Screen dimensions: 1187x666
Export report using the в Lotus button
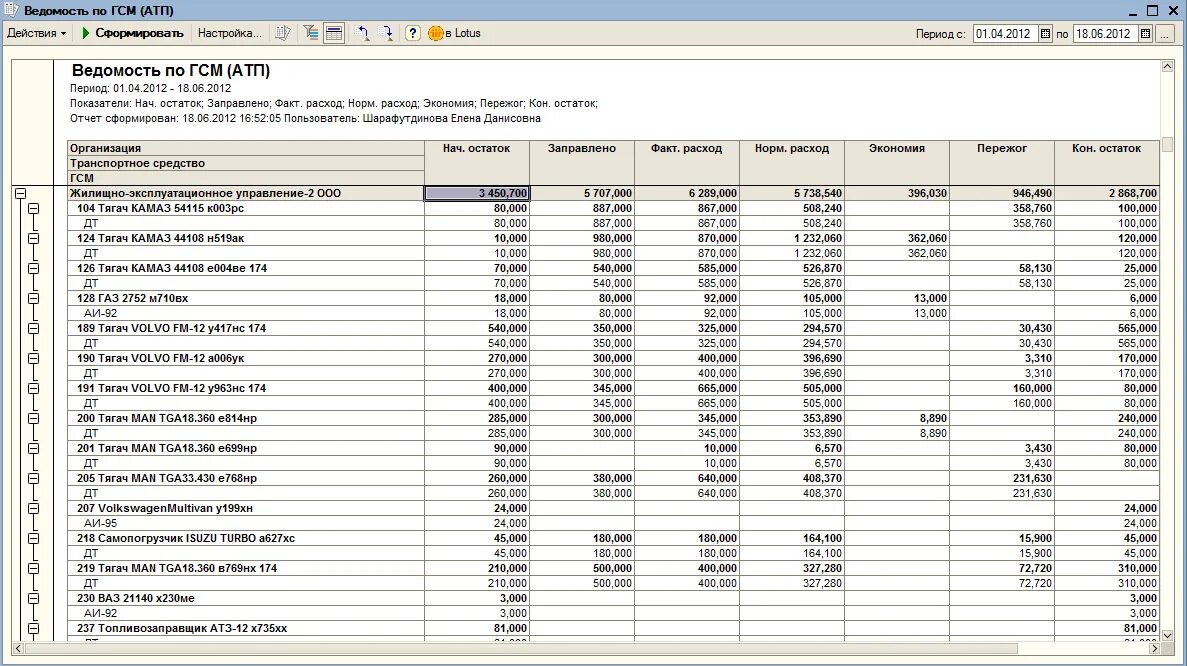point(454,33)
